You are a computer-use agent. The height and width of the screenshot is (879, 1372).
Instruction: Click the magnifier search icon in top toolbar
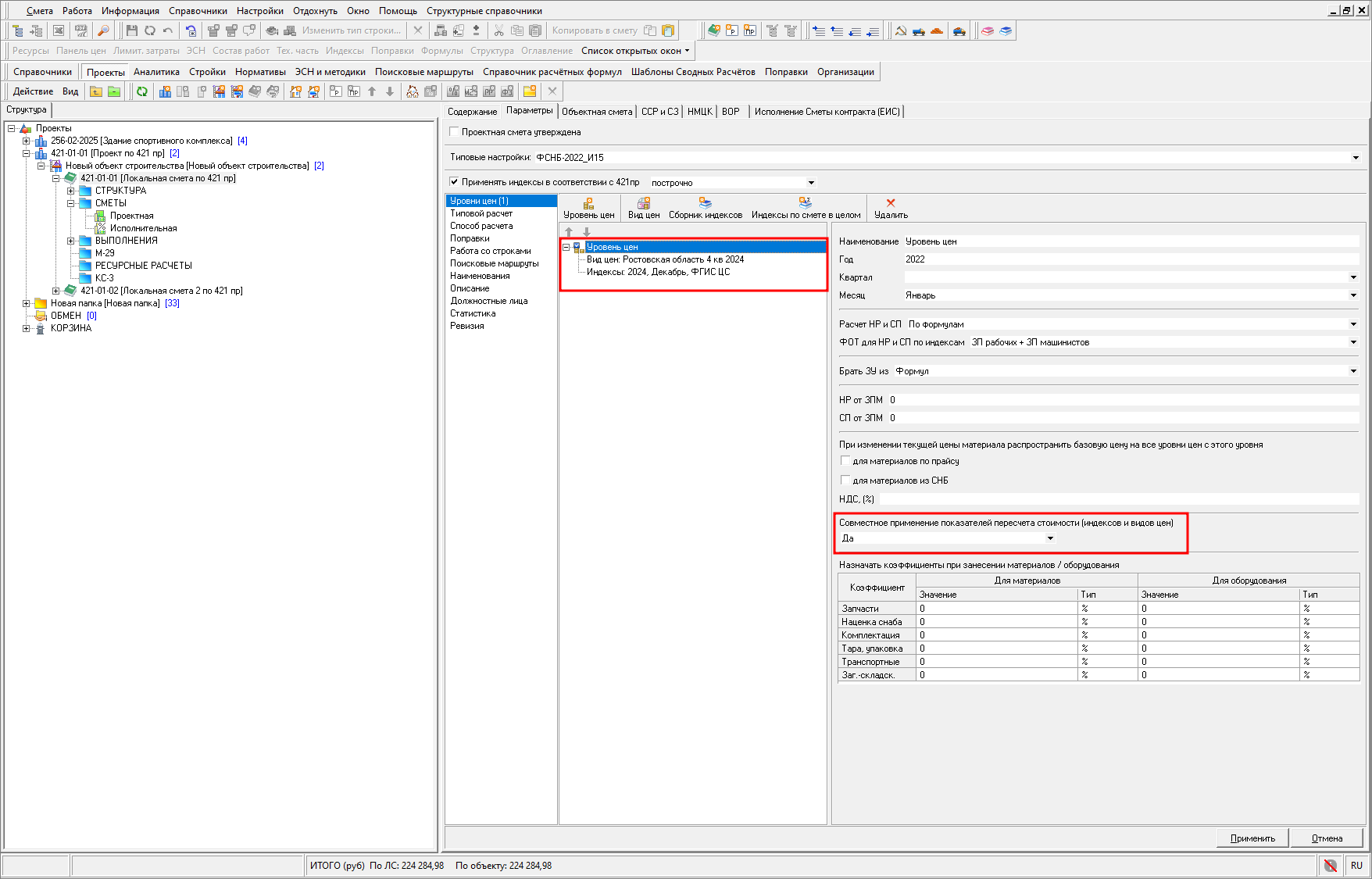coord(103,30)
